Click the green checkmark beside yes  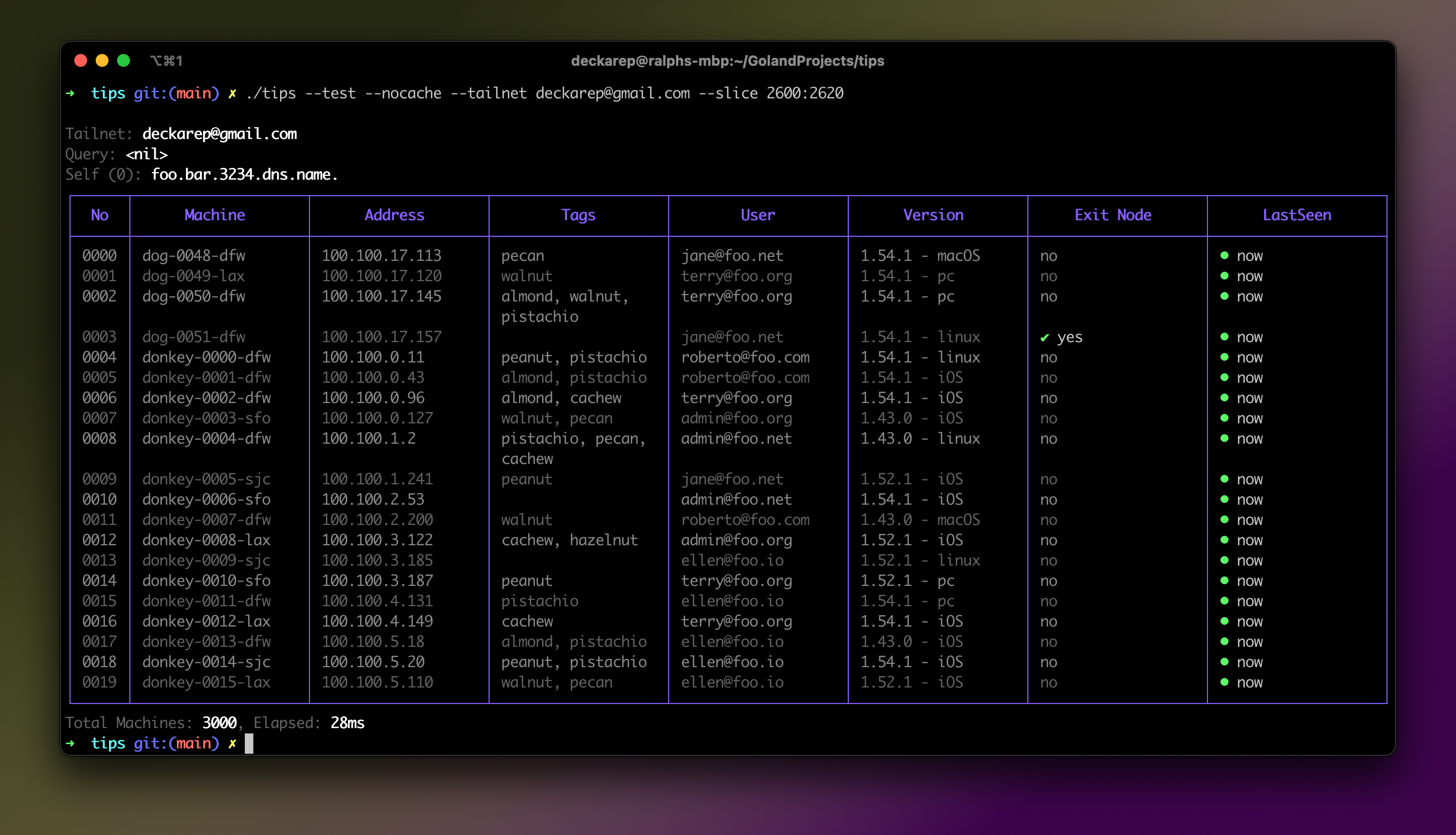point(1044,338)
